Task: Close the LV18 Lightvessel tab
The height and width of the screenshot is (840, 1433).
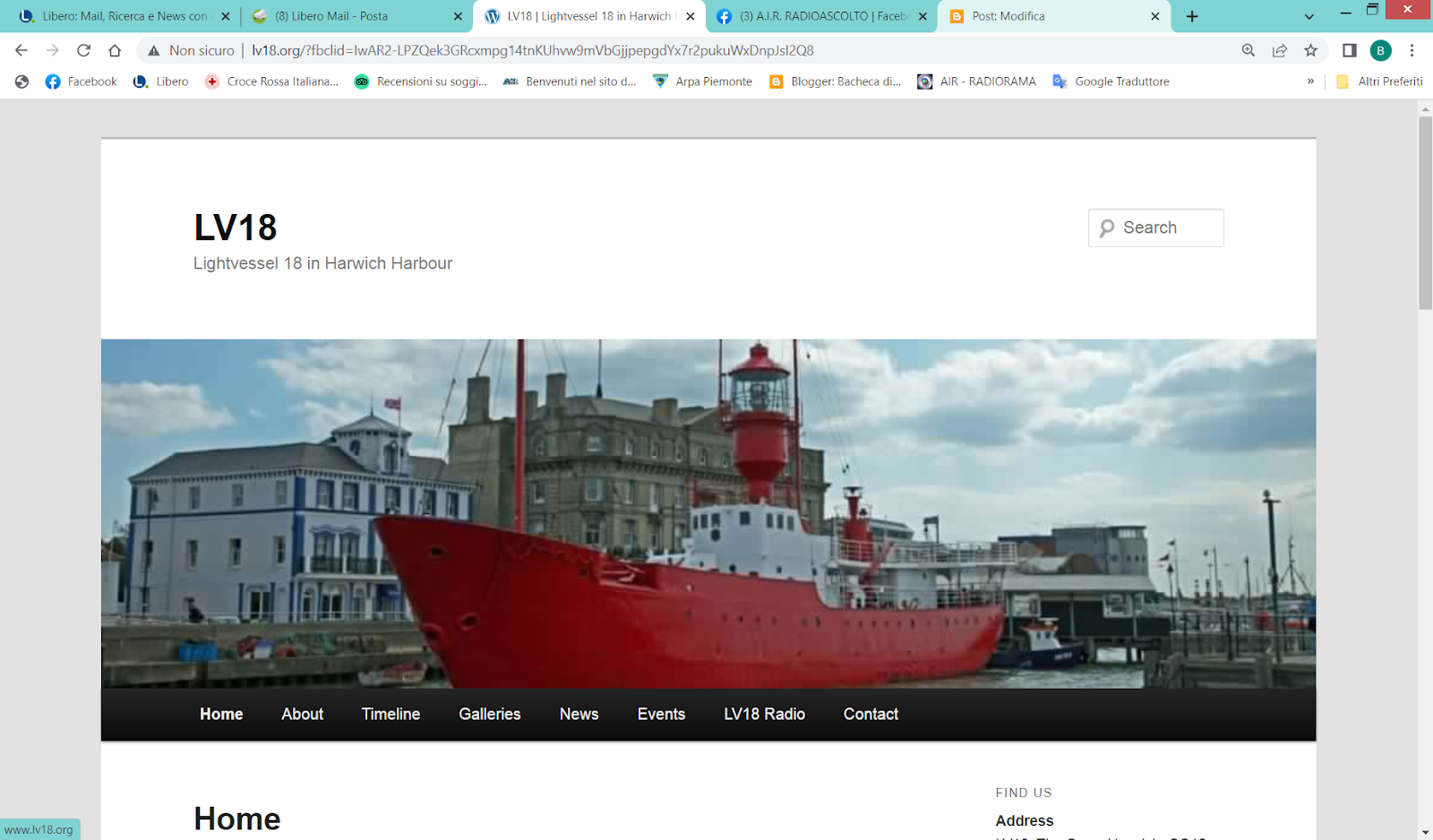Action: (691, 16)
